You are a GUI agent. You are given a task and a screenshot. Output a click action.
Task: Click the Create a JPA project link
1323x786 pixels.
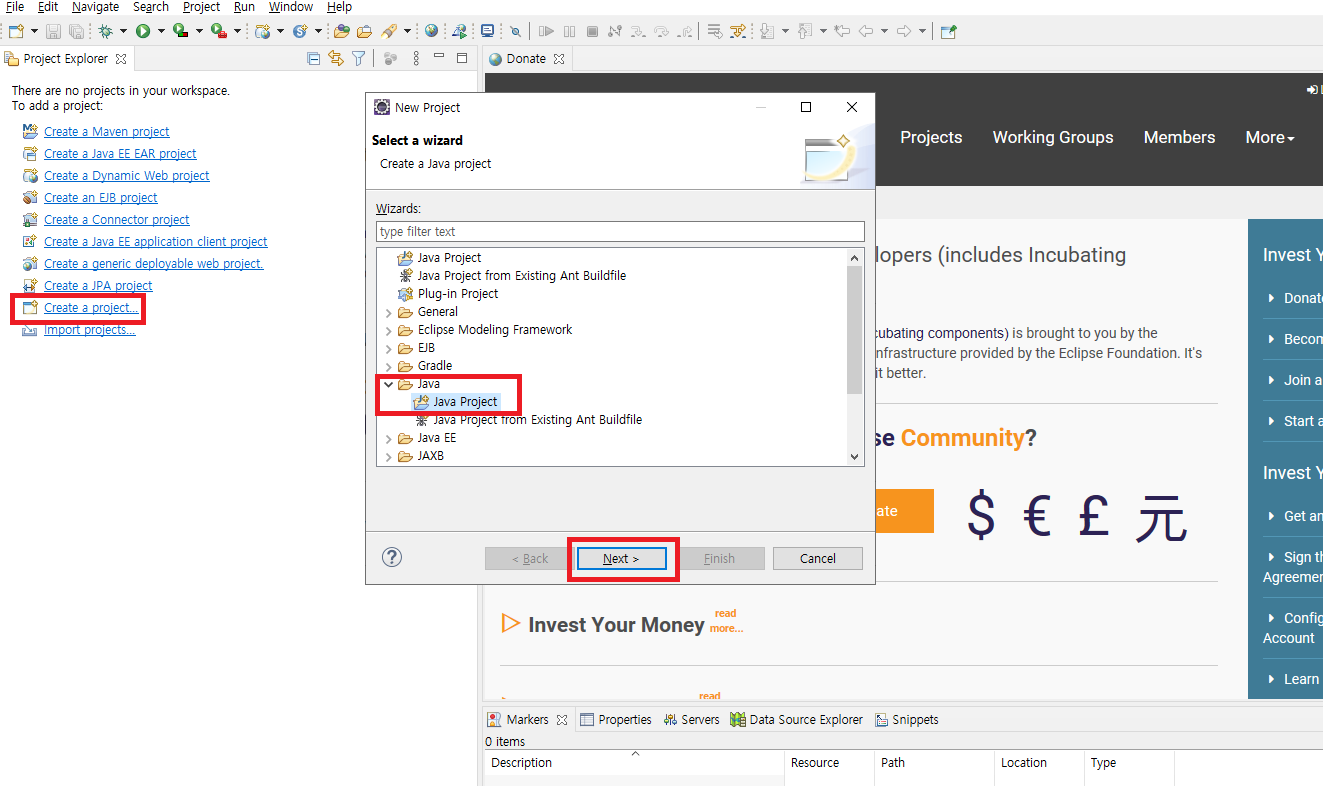[x=98, y=286]
